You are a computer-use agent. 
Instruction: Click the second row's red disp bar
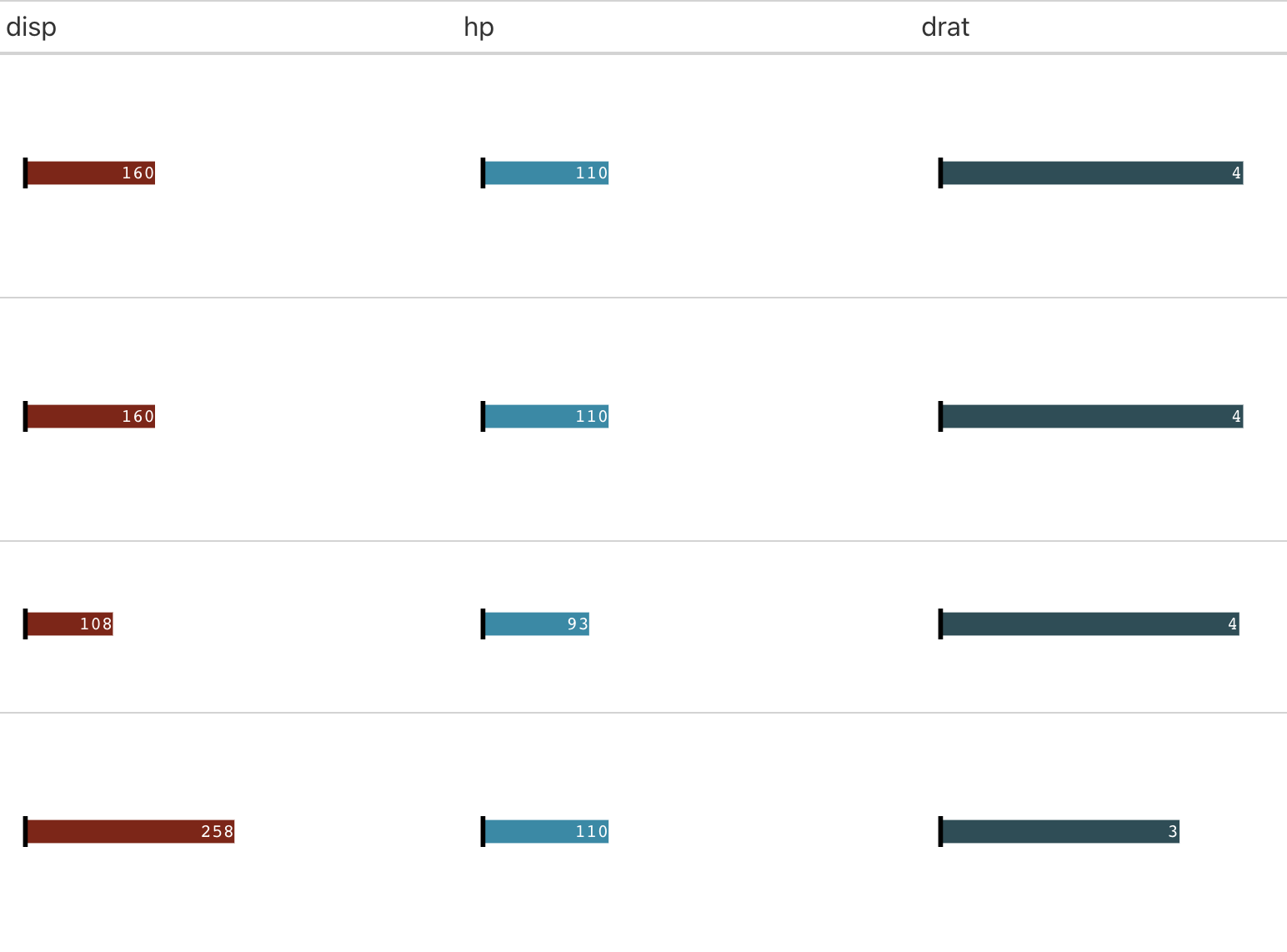tap(90, 417)
